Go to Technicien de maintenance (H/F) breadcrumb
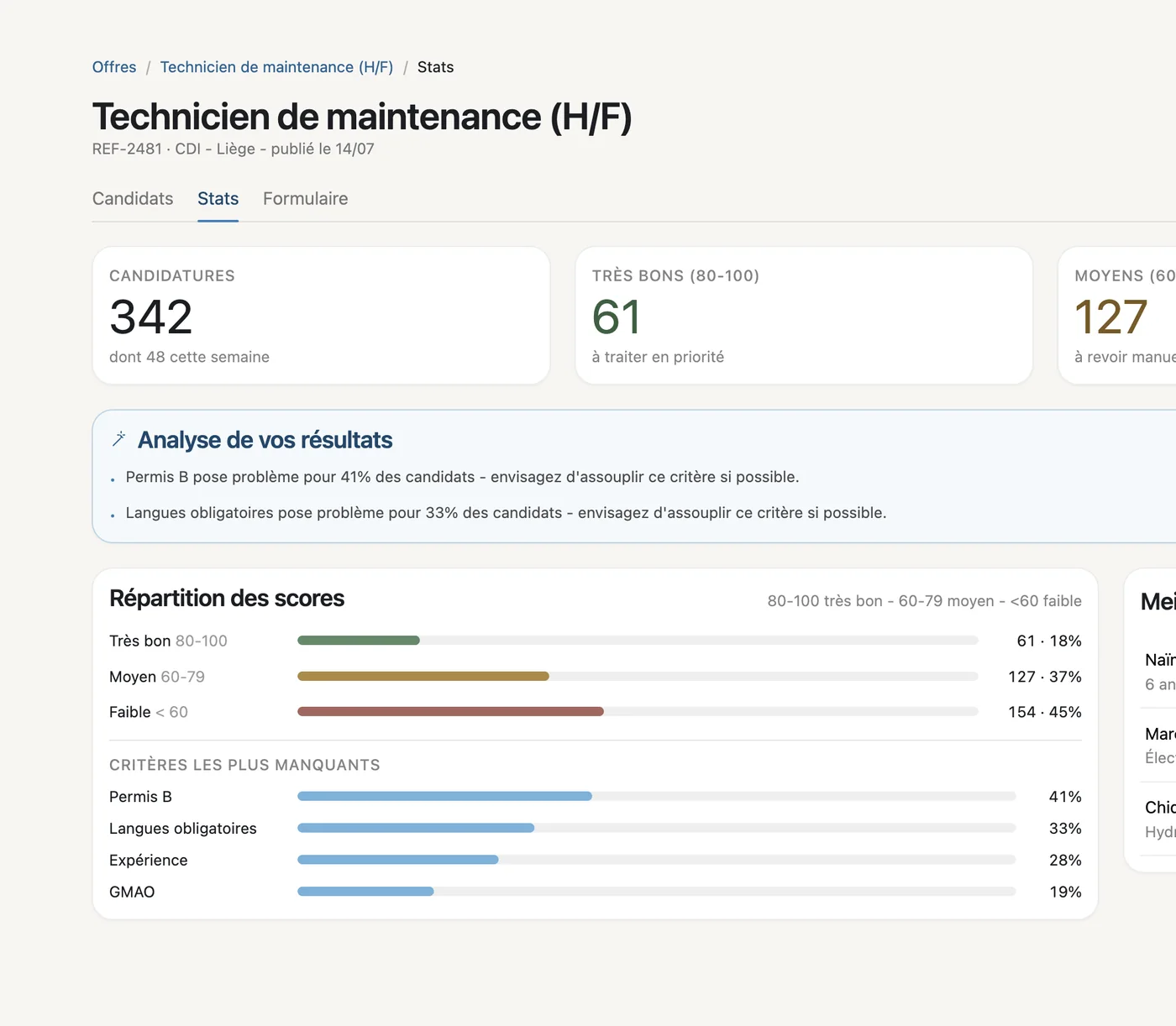This screenshot has width=1176, height=1026. [x=276, y=67]
